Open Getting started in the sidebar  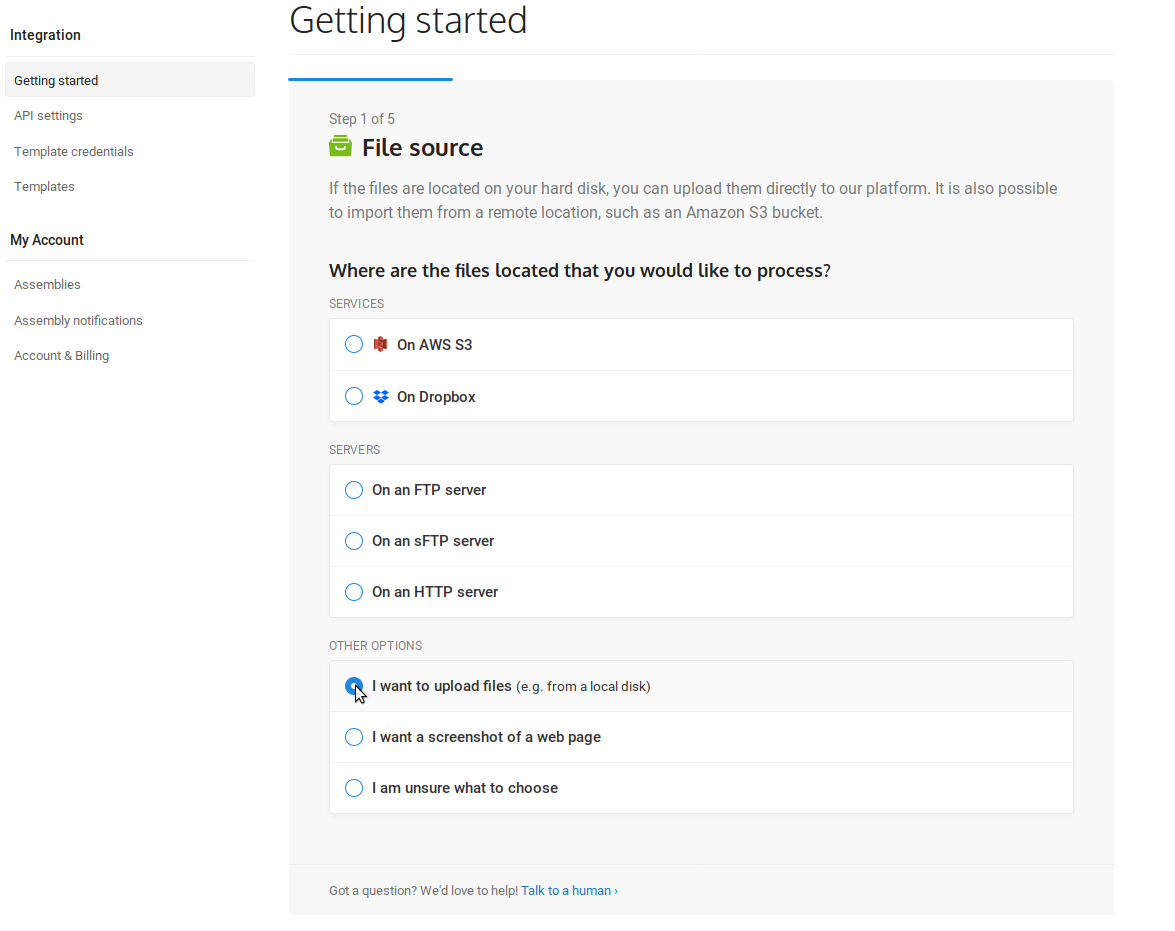tap(56, 80)
